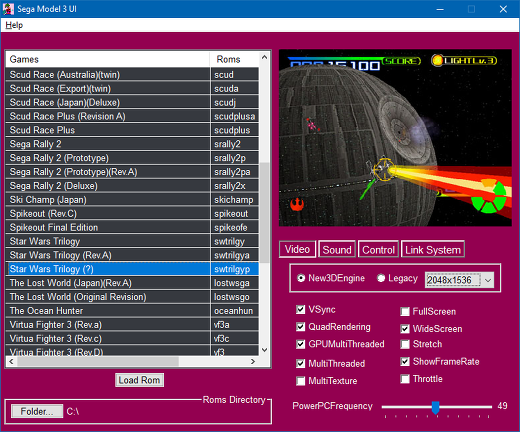Image resolution: width=520 pixels, height=432 pixels.
Task: Switch to the Video tab
Action: 297,249
